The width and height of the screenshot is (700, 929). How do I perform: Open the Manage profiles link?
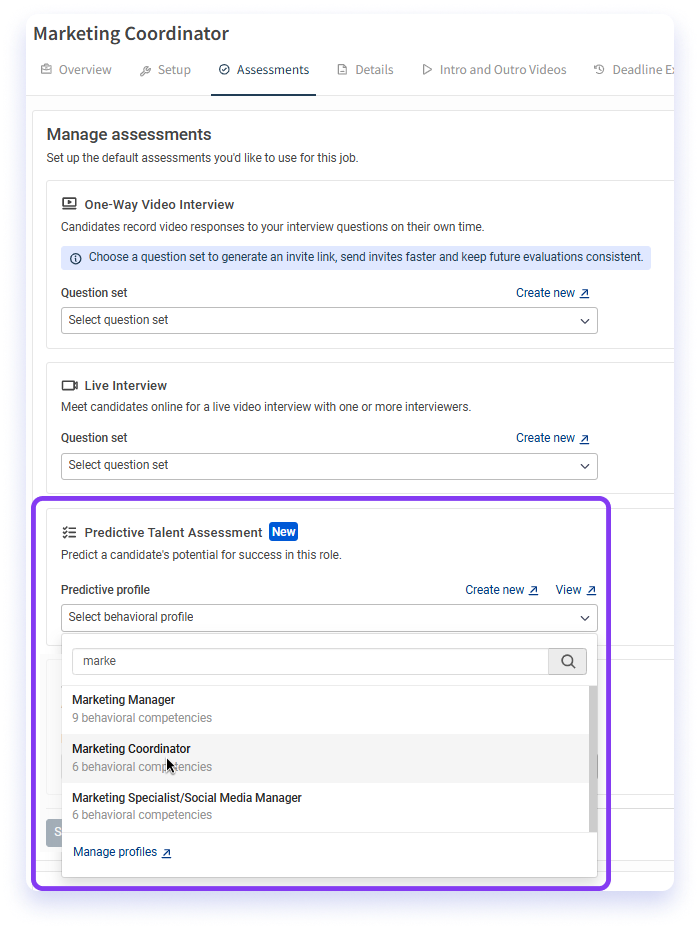click(x=122, y=852)
